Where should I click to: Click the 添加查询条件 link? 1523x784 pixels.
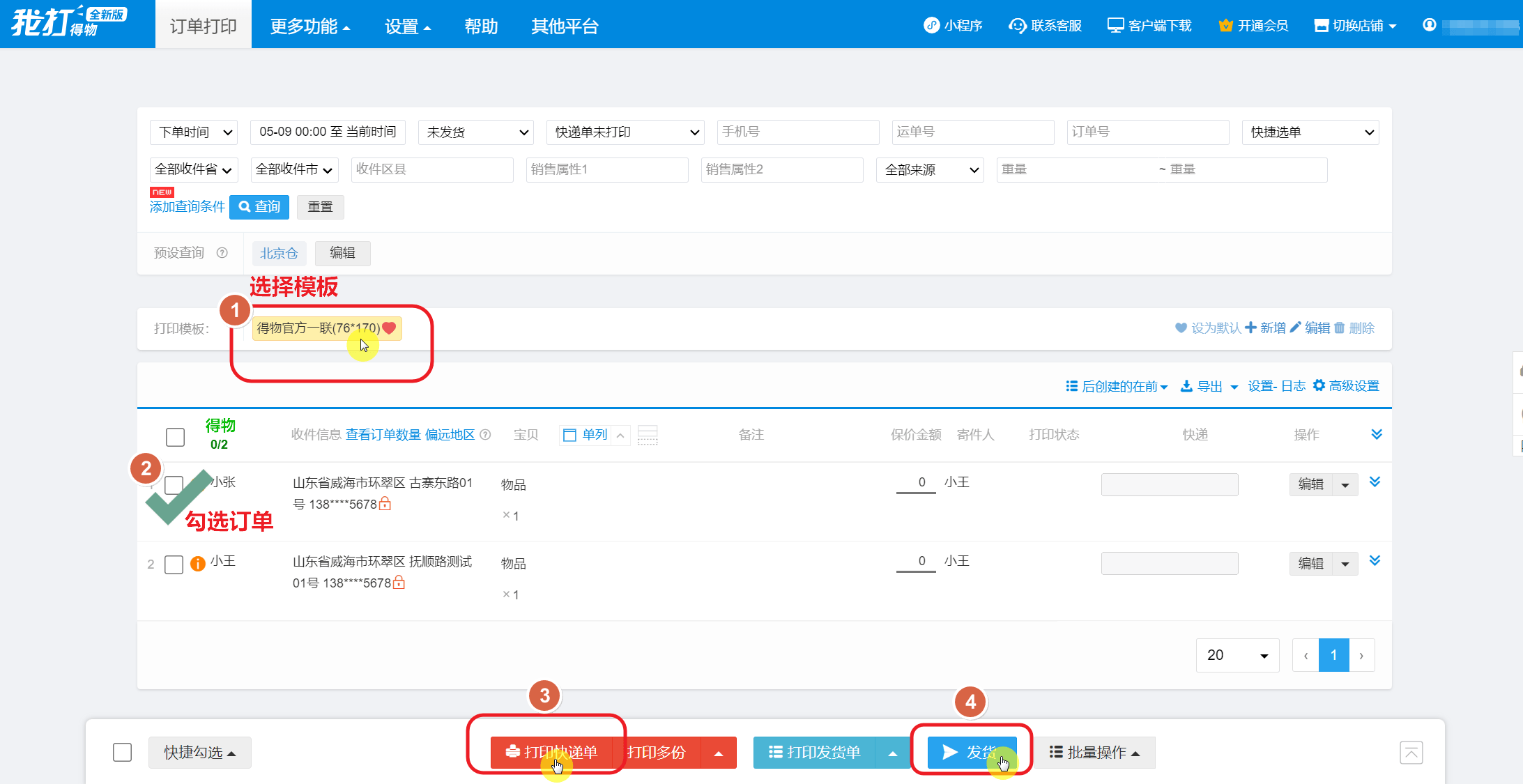(x=187, y=207)
